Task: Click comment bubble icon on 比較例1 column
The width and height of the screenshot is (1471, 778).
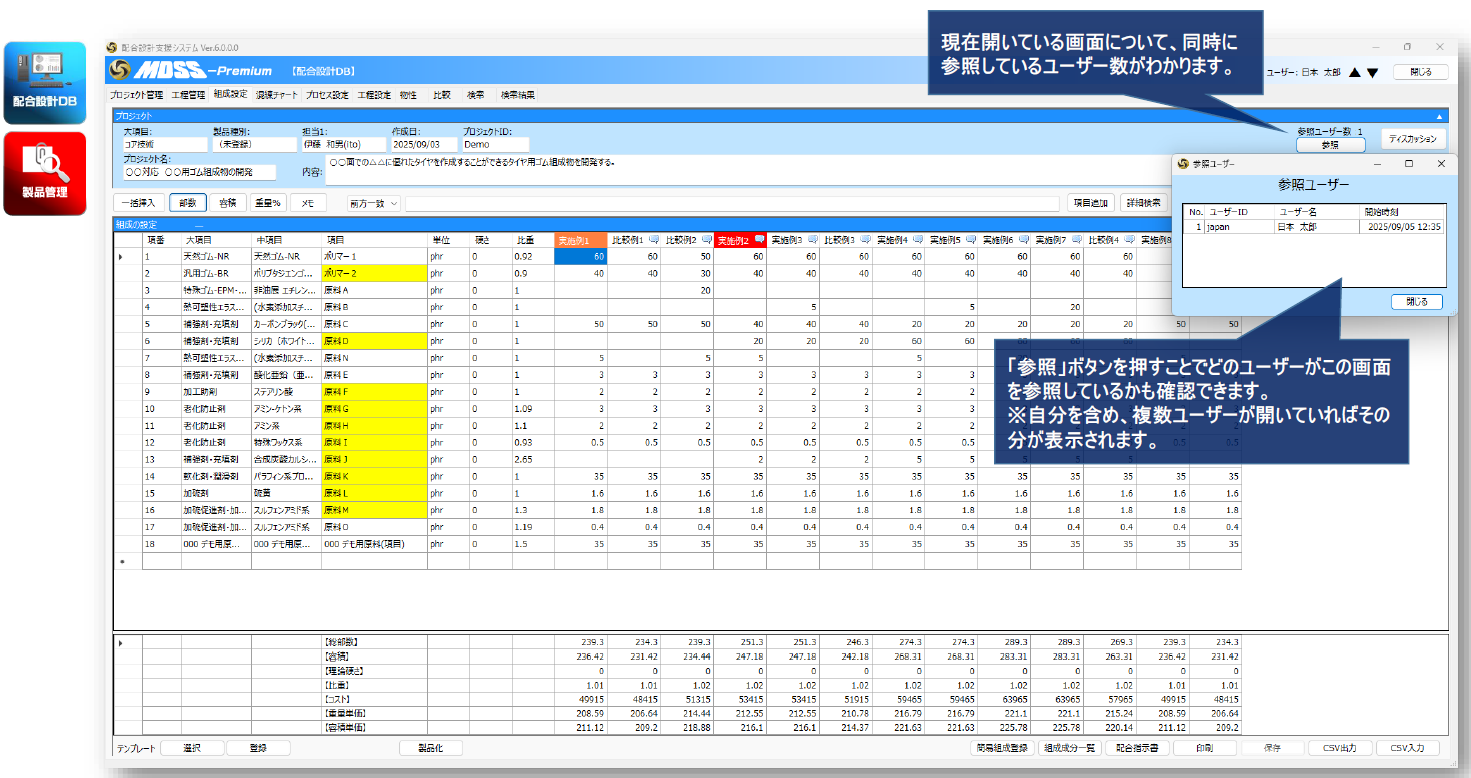Action: [654, 240]
